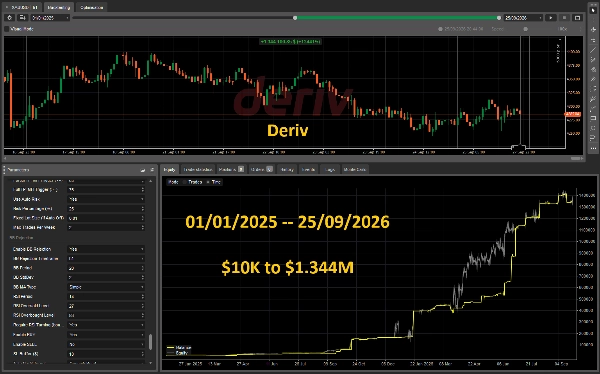The image size is (600, 374).
Task: Open the Logs tab
Action: 329,169
